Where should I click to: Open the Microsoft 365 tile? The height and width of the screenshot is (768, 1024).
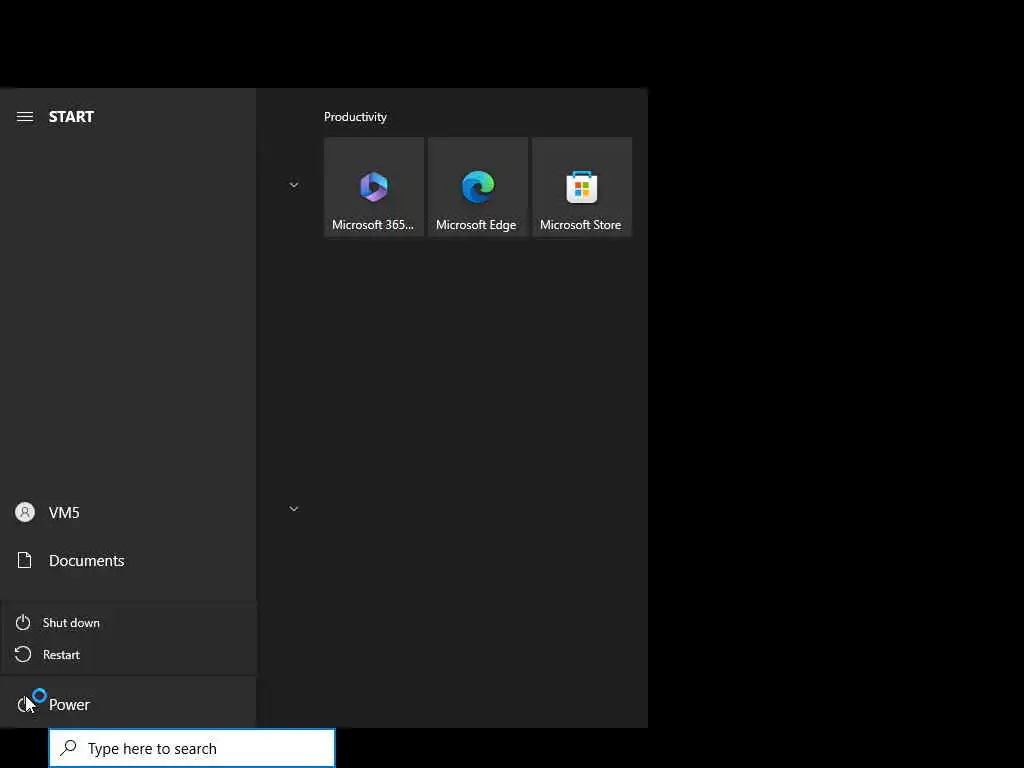point(374,187)
